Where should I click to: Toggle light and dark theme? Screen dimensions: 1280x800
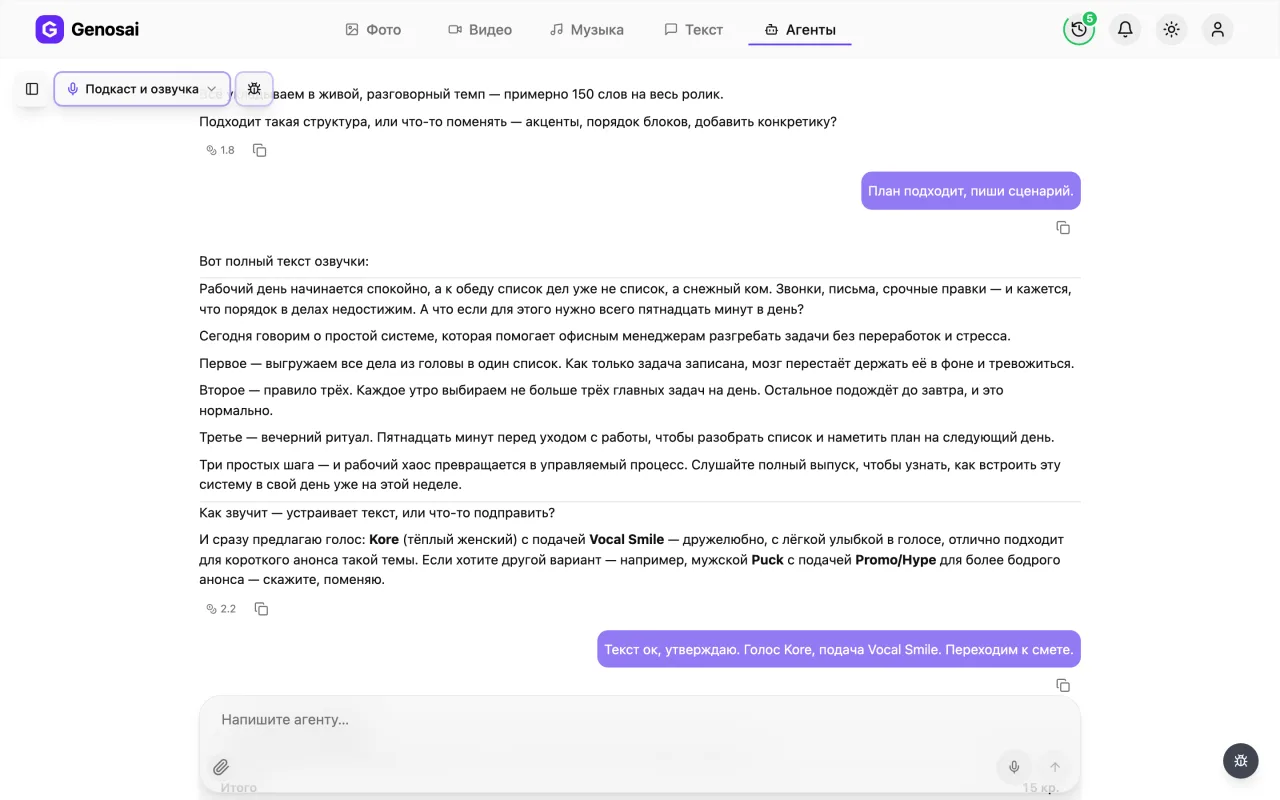coord(1171,29)
